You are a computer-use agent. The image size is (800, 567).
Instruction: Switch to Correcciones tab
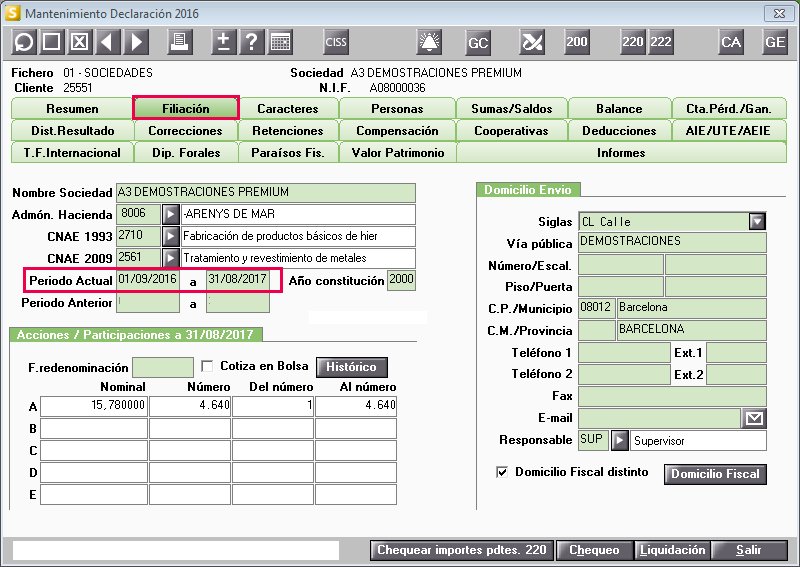(x=186, y=131)
